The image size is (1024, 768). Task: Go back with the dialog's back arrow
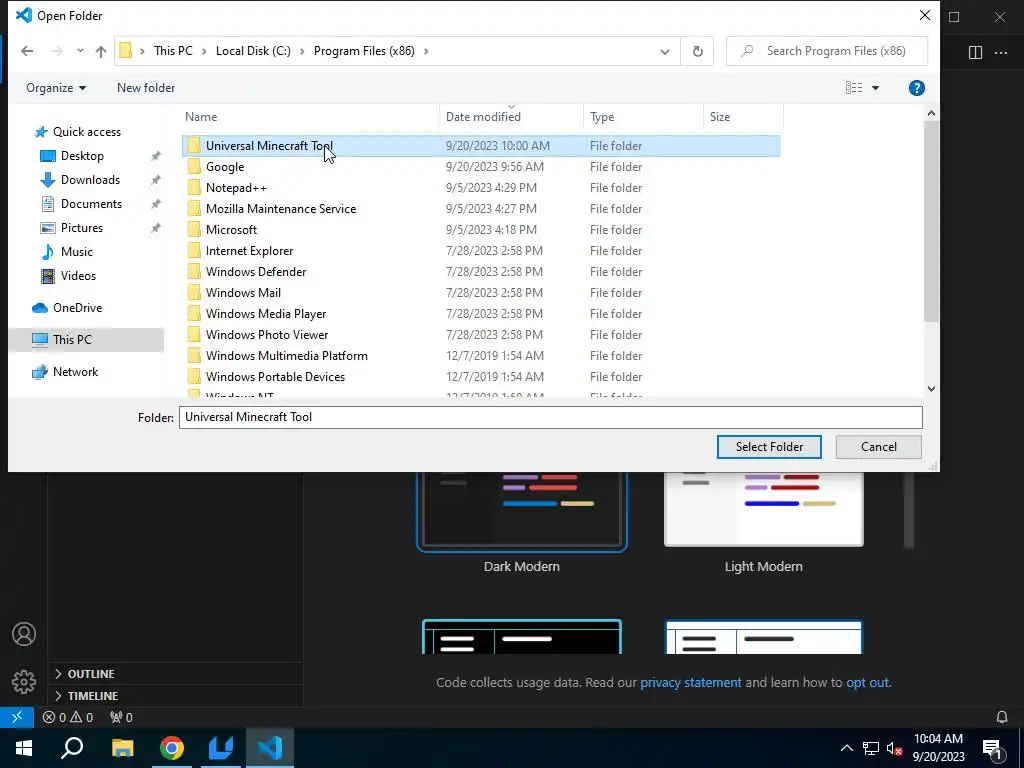(27, 51)
